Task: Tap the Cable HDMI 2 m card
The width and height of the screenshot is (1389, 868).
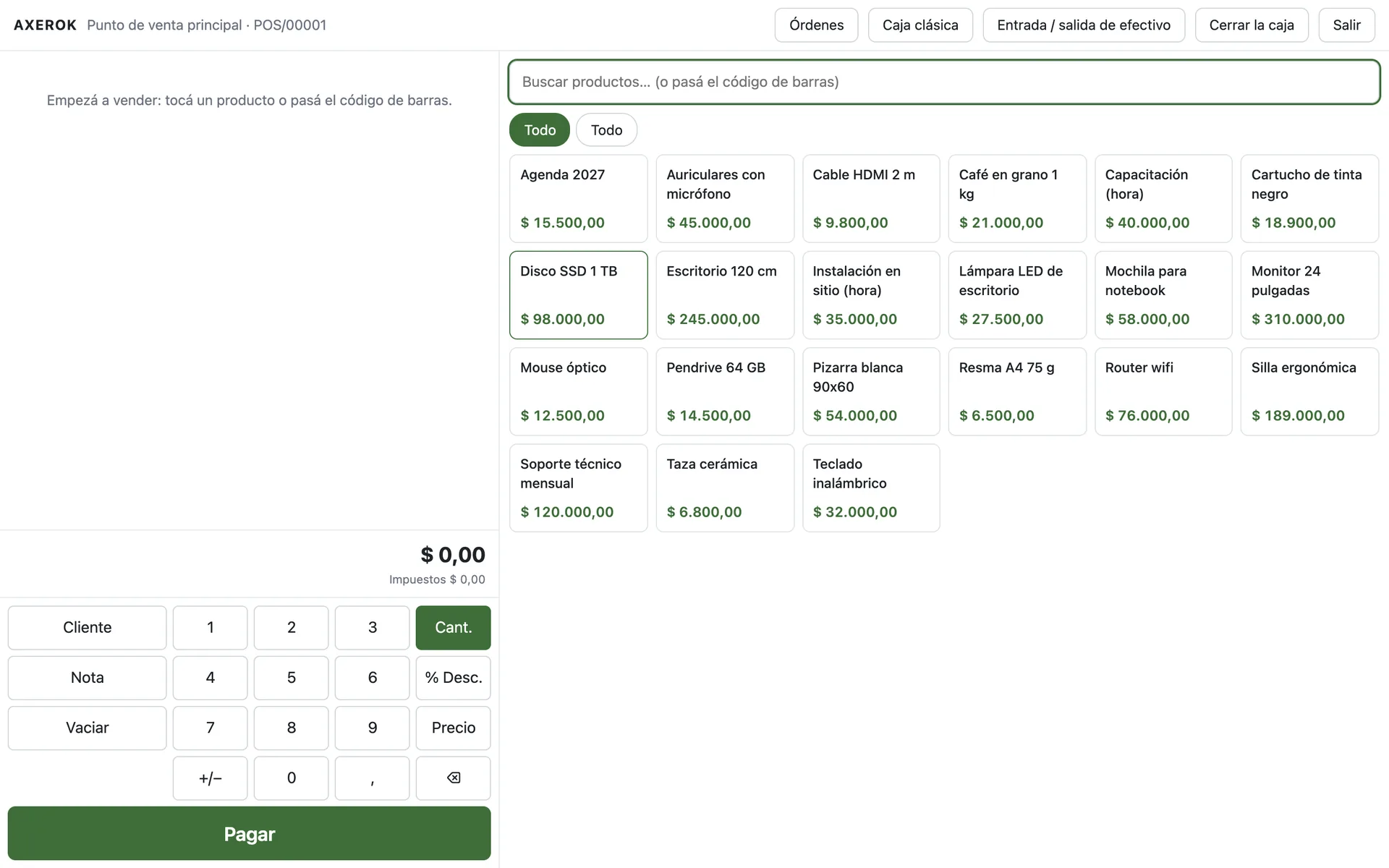Action: (871, 198)
